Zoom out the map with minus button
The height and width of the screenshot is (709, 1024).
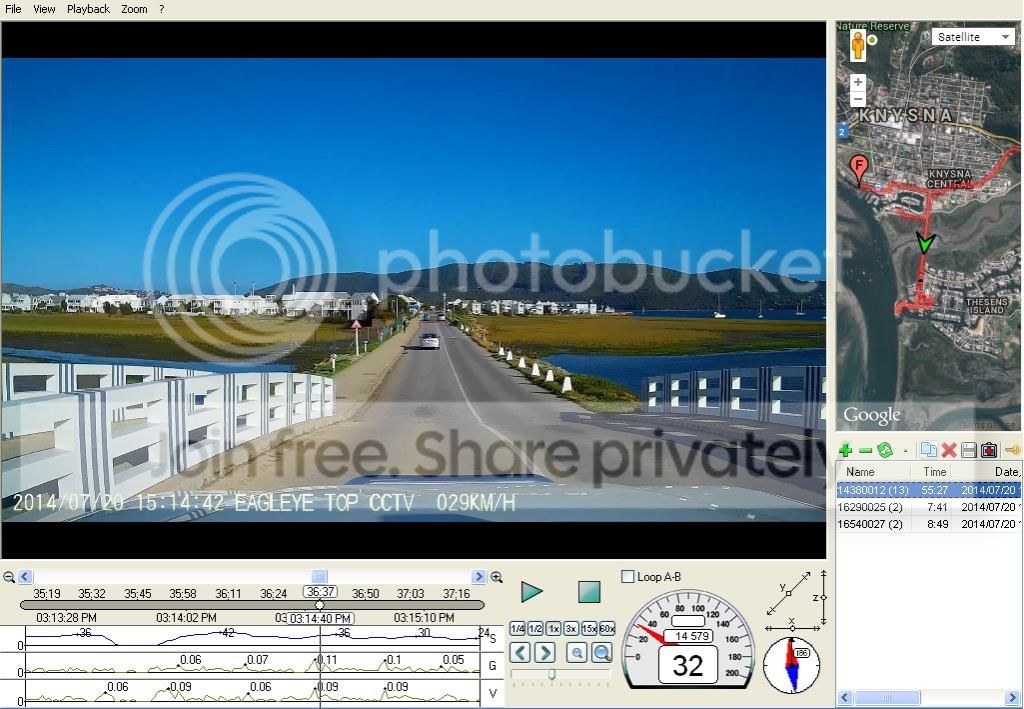857,100
